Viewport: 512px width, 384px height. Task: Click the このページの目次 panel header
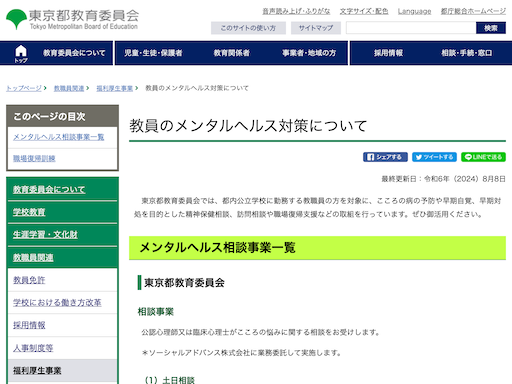[62, 116]
